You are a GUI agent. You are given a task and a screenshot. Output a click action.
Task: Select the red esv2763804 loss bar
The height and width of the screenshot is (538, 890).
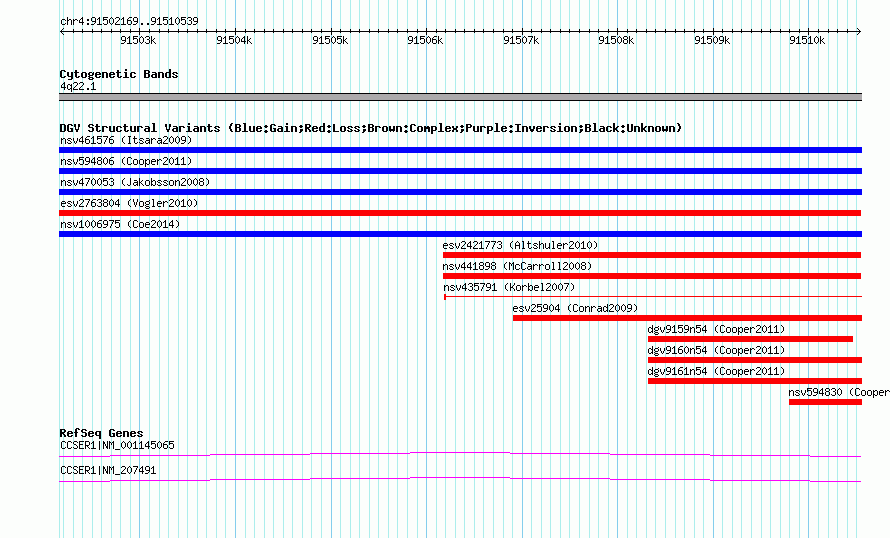point(460,213)
